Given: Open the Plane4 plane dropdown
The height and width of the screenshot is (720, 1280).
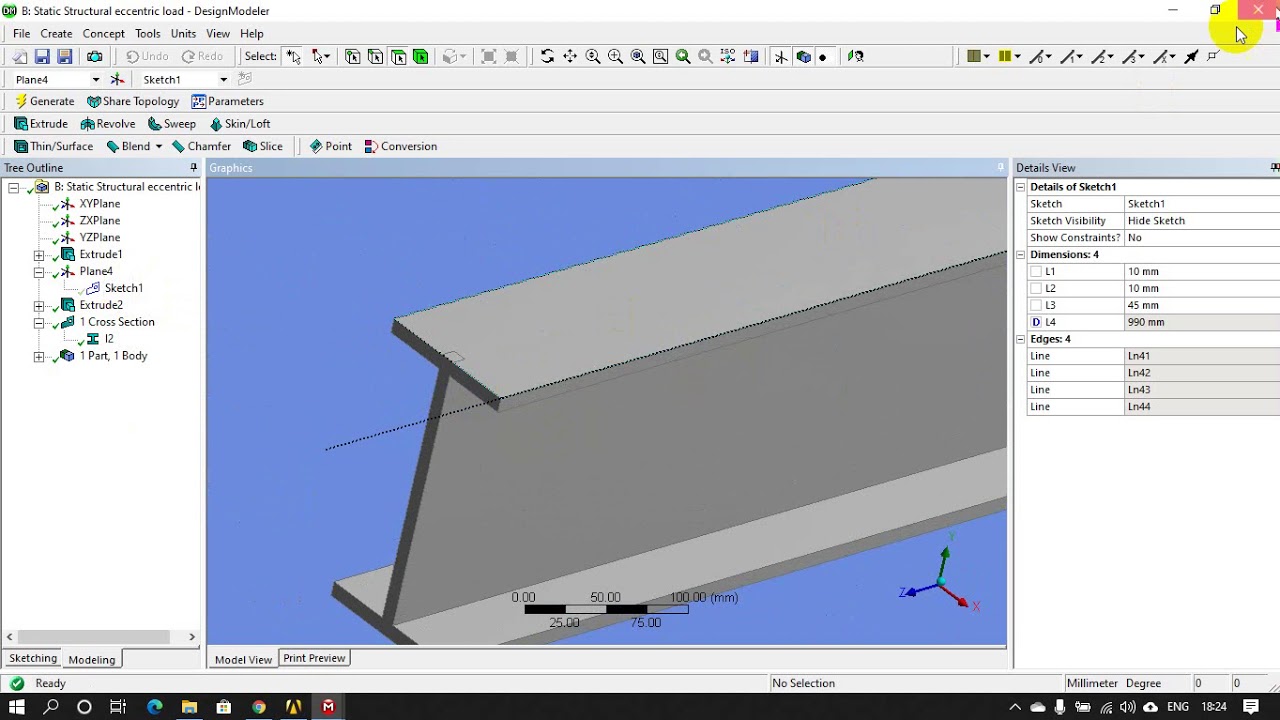Looking at the screenshot, I should point(96,80).
